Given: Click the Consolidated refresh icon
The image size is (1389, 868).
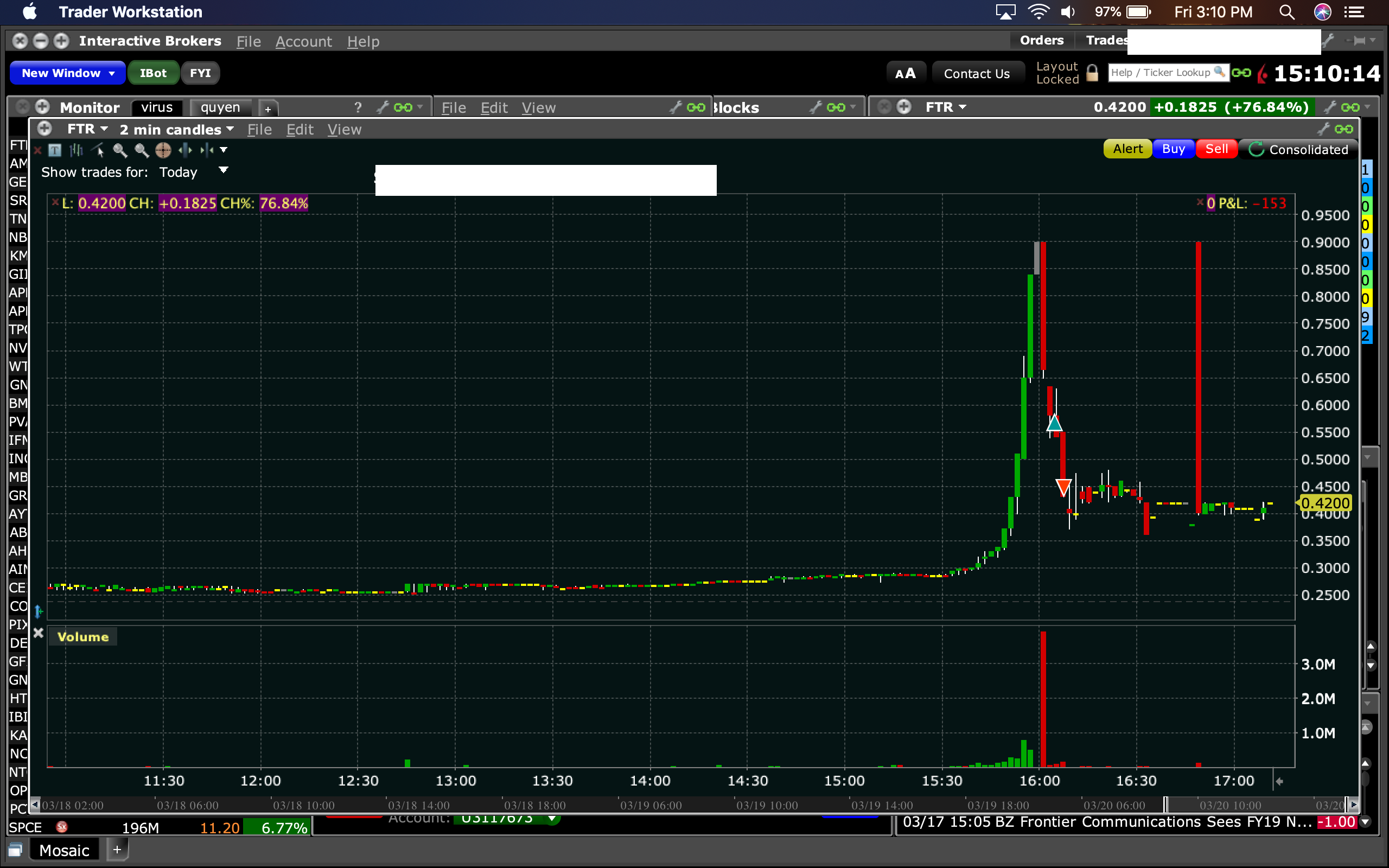Looking at the screenshot, I should click(1256, 149).
